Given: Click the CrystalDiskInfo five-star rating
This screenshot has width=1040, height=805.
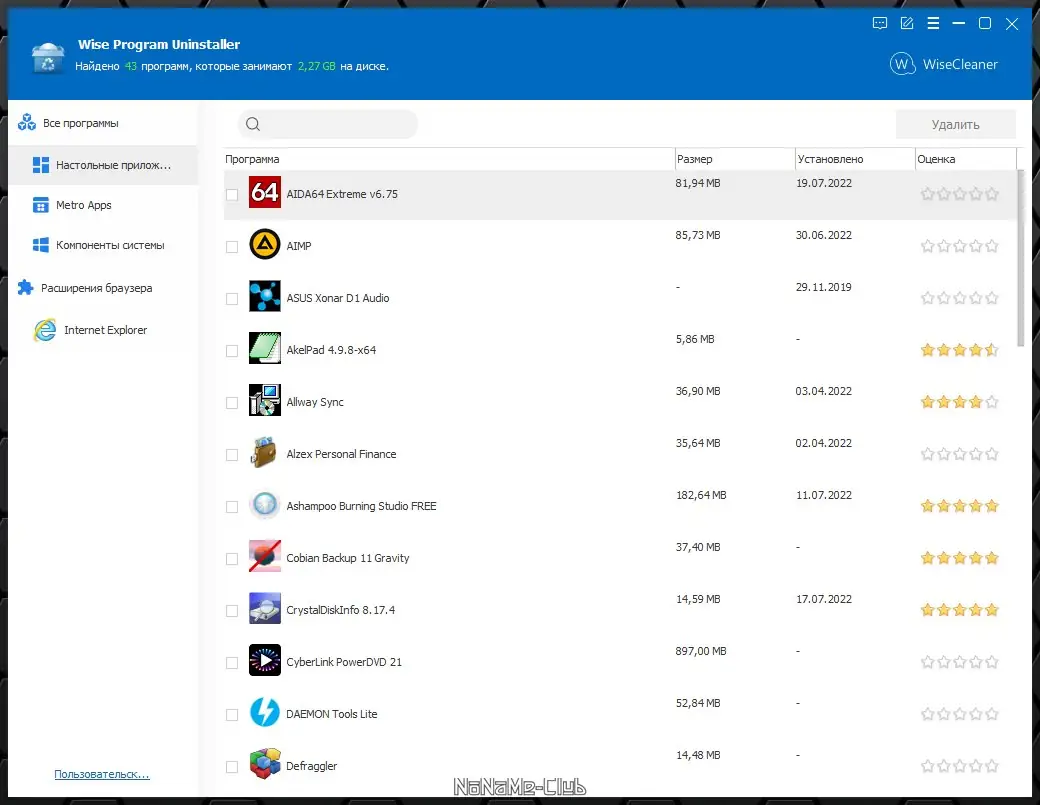Looking at the screenshot, I should [959, 610].
